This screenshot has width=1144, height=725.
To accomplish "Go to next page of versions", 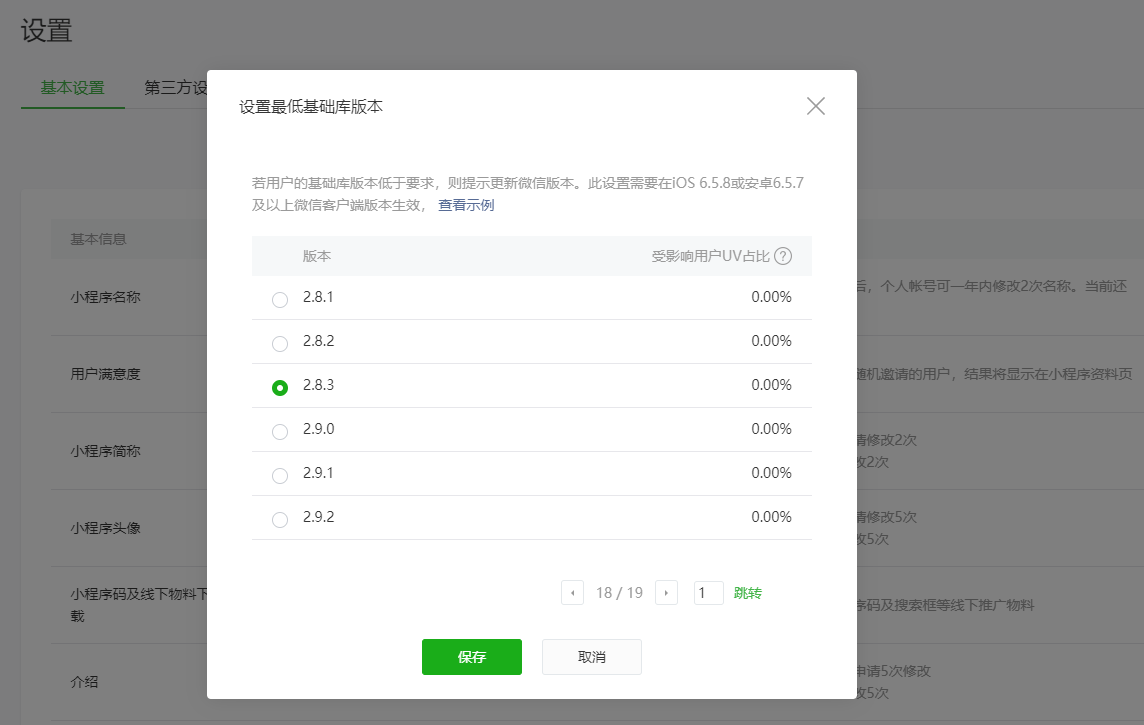I will pyautogui.click(x=666, y=593).
